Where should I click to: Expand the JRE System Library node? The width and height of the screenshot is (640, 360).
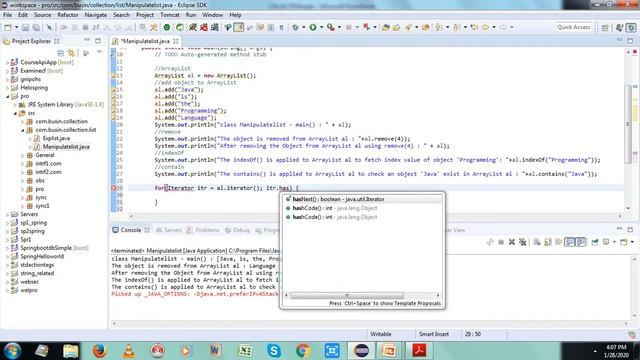(15, 105)
